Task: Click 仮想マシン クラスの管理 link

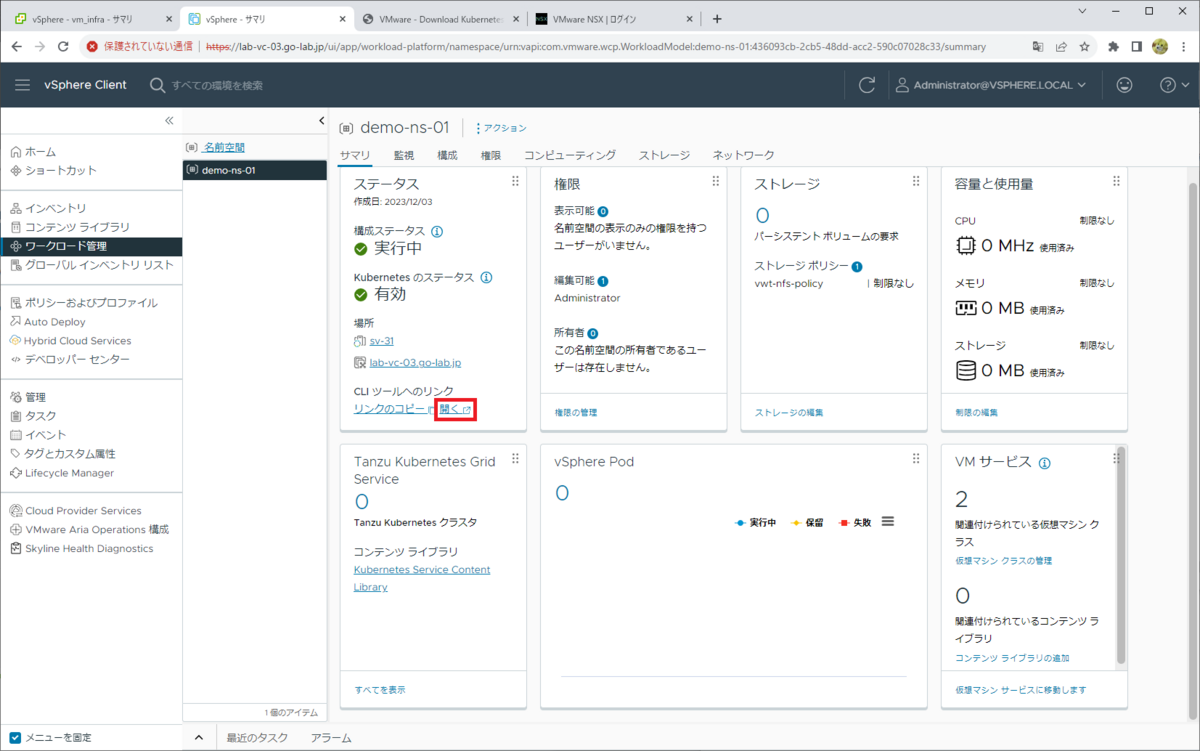Action: (1003, 561)
